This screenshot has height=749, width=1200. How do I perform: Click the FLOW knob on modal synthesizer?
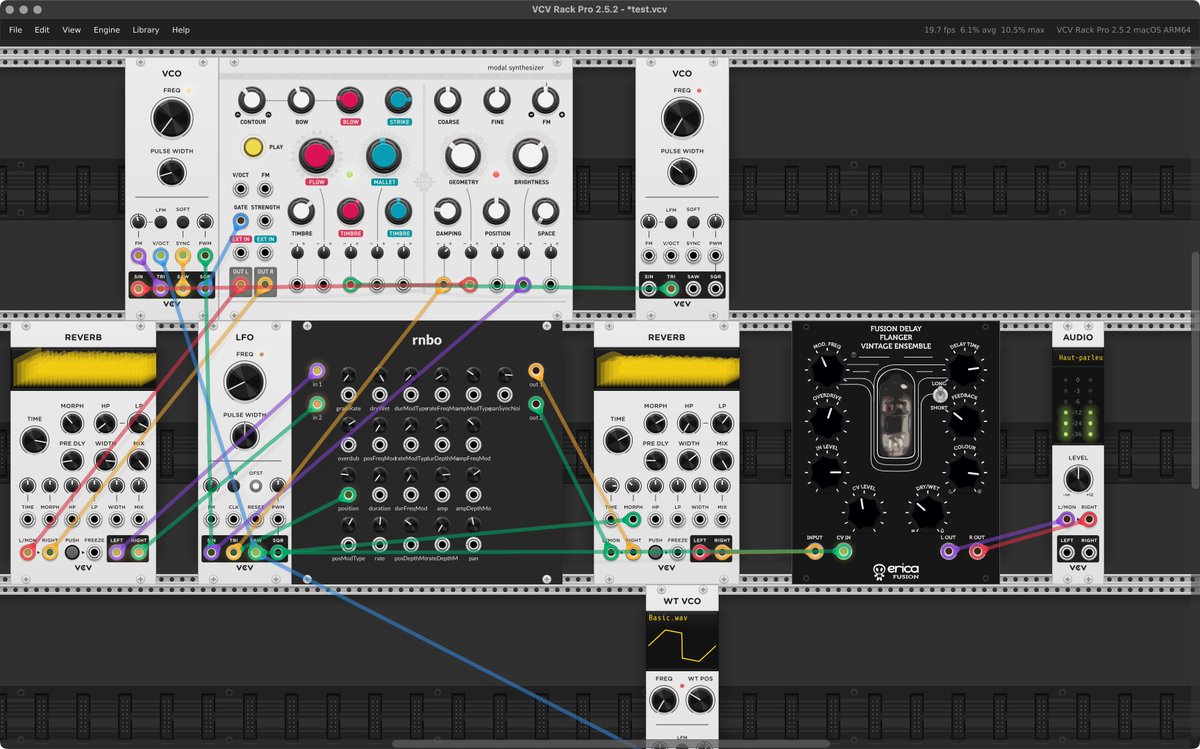click(x=317, y=155)
